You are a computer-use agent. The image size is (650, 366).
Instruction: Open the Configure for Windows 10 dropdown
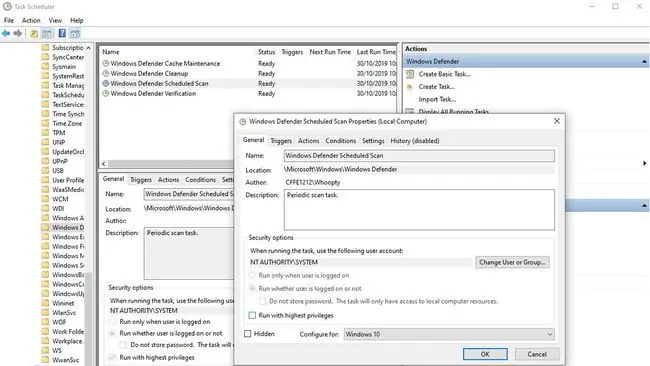[449, 334]
